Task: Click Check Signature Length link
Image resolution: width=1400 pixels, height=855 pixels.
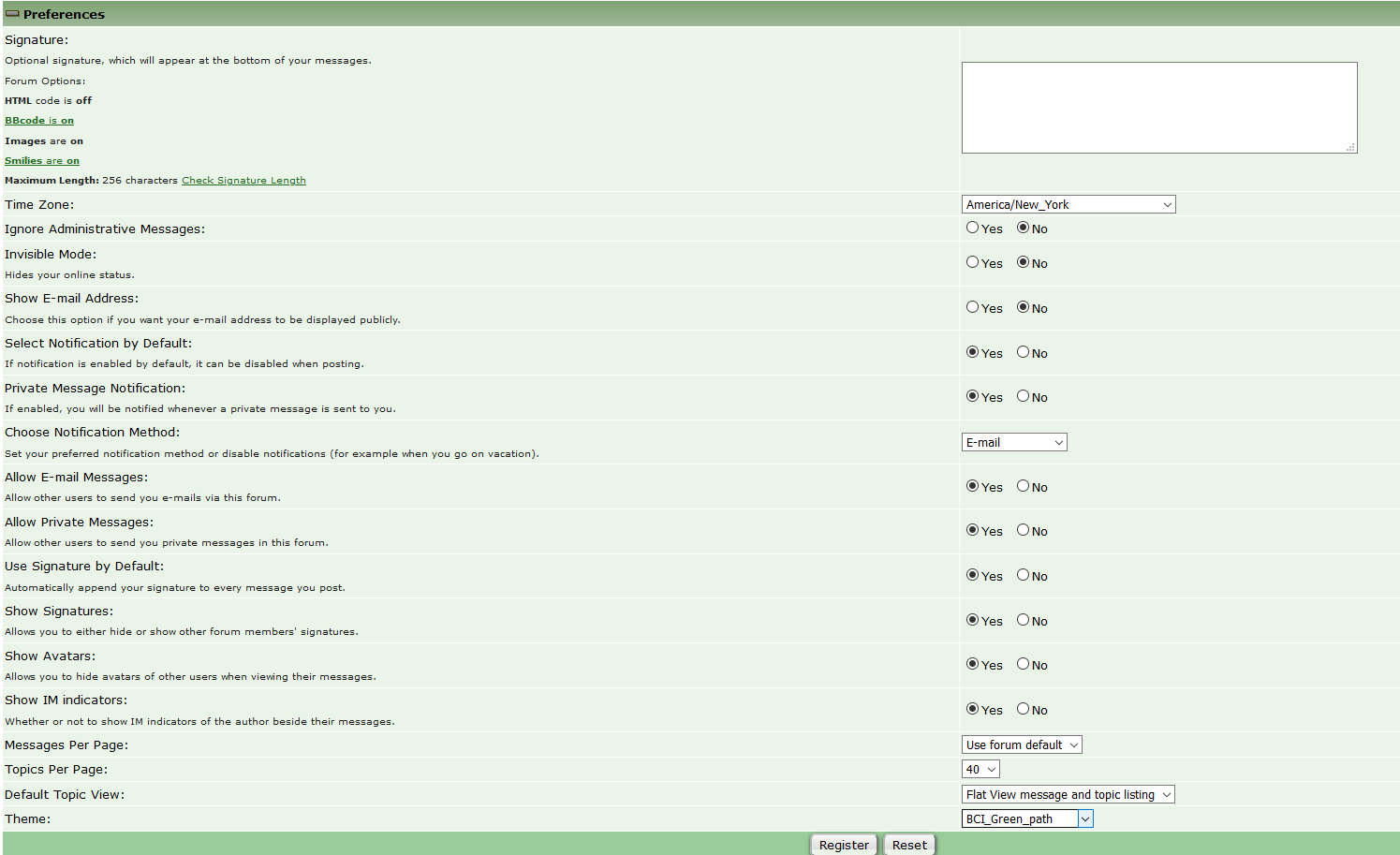Action: pos(243,181)
